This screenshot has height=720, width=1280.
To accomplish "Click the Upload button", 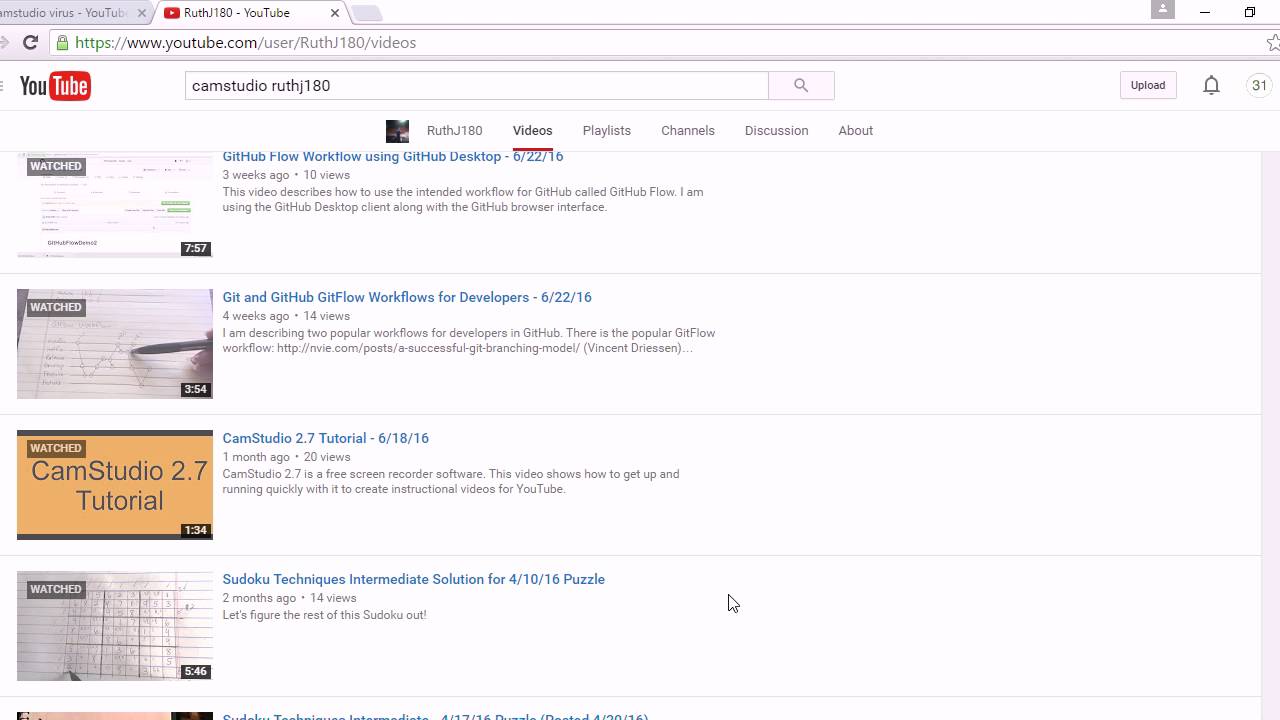I will (1148, 86).
